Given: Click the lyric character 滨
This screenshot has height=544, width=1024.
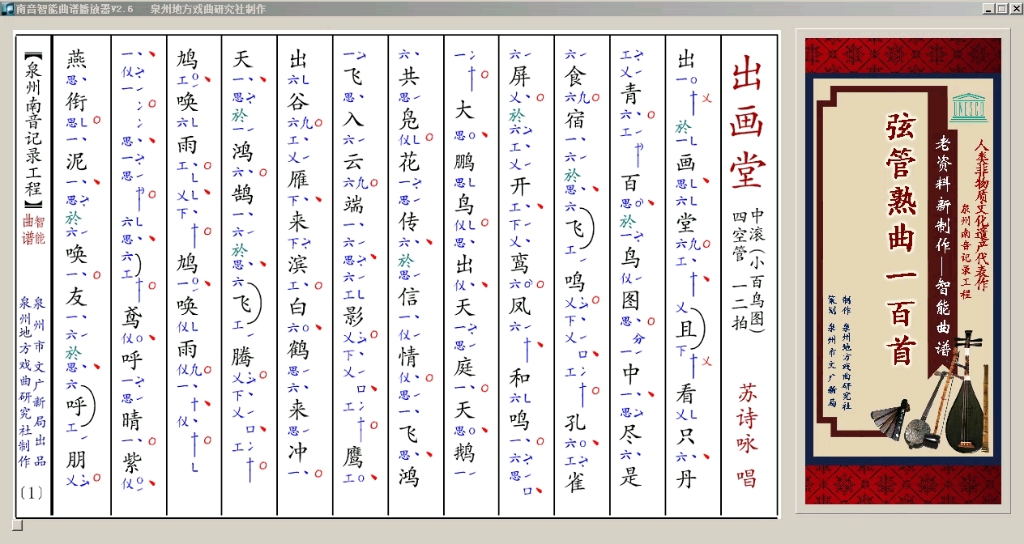Looking at the screenshot, I should [298, 263].
